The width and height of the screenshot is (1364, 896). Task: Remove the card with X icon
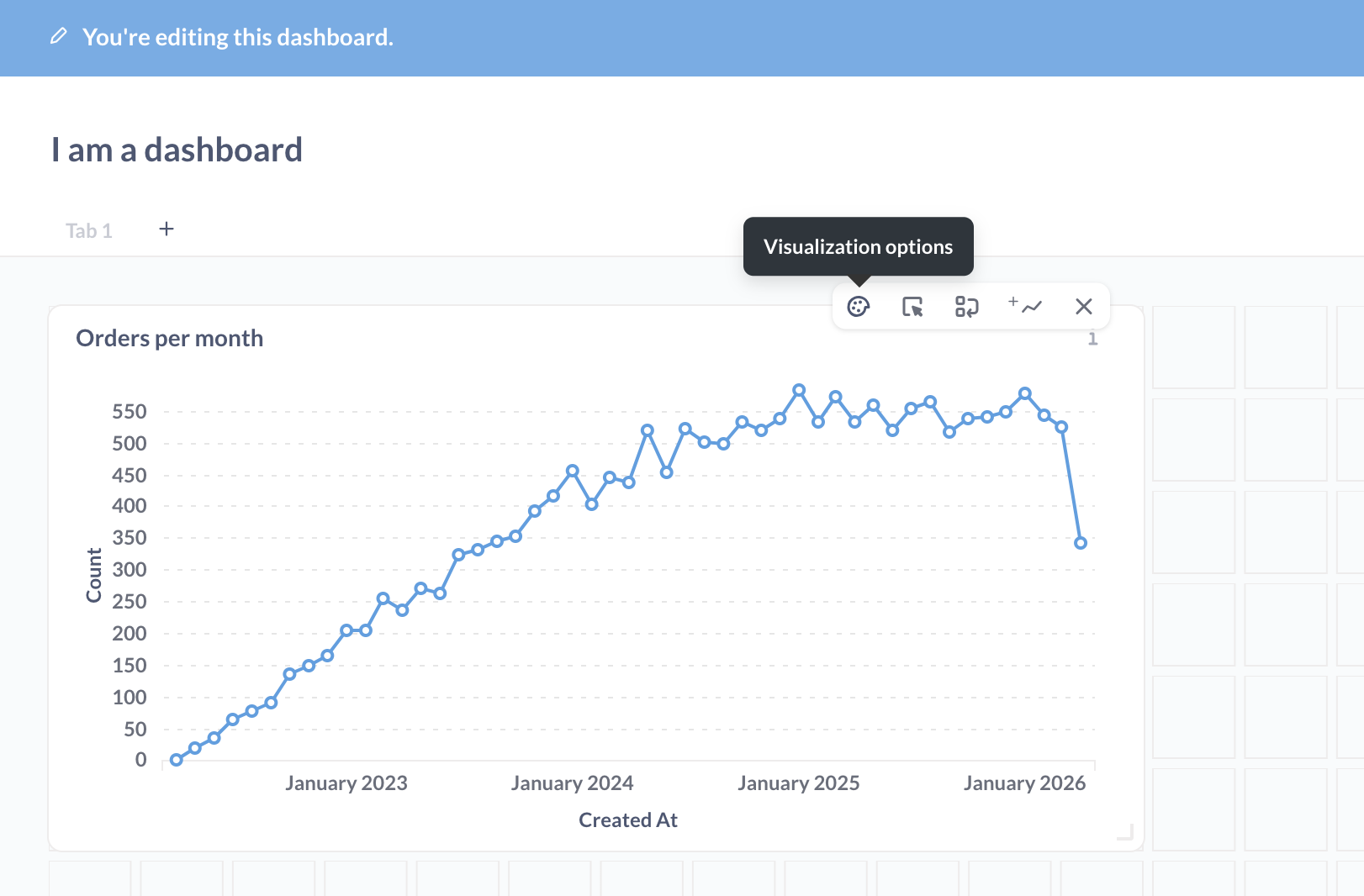click(1083, 307)
